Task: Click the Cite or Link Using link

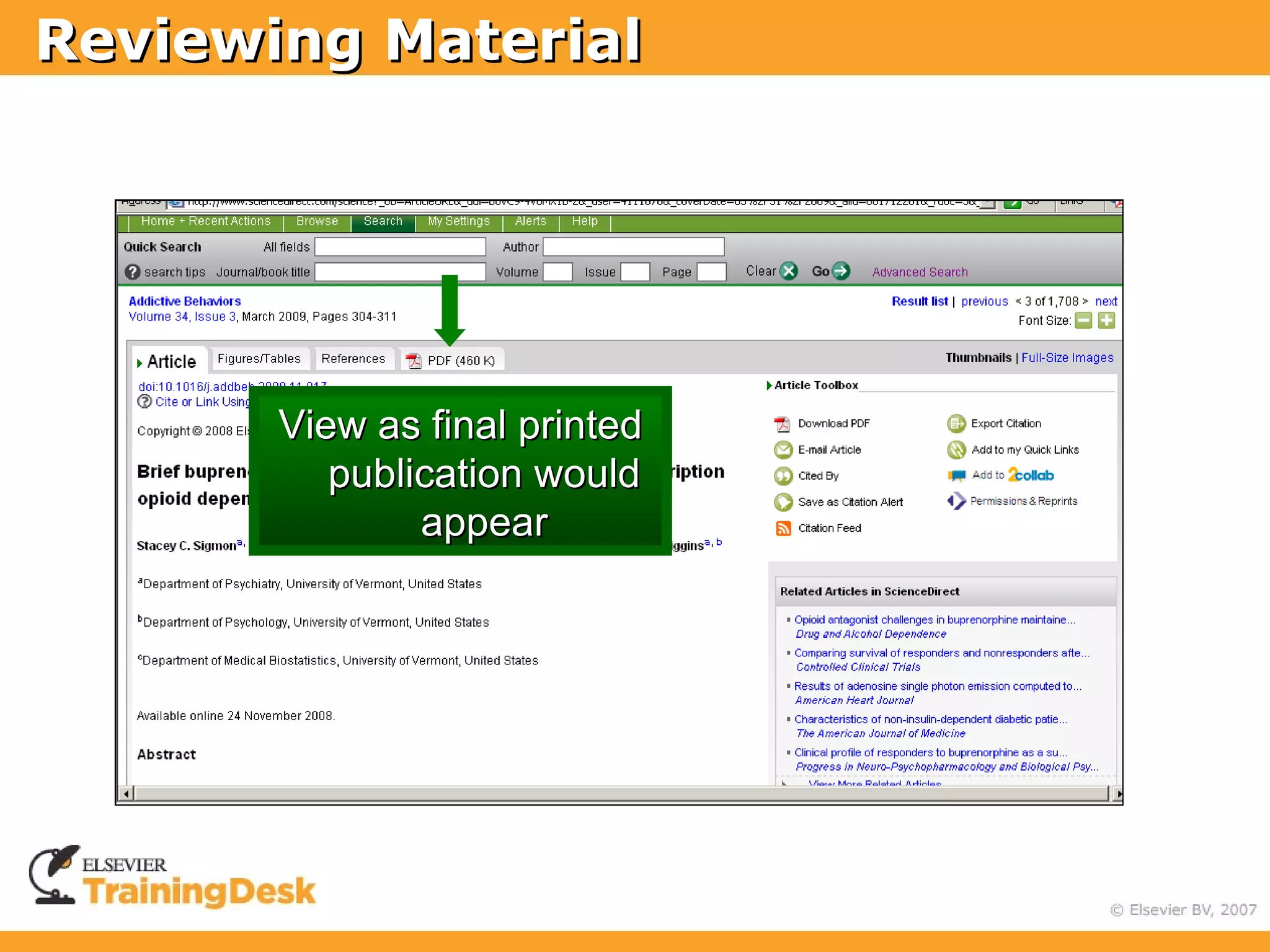Action: 202,402
